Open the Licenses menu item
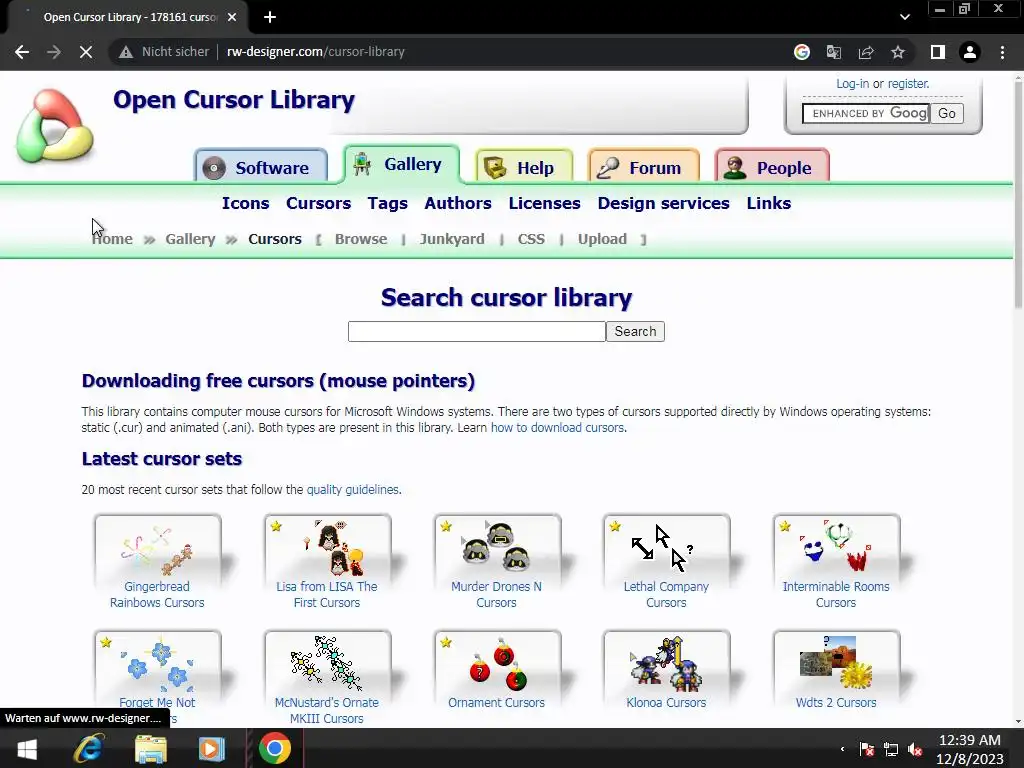Image resolution: width=1024 pixels, height=768 pixels. 545,203
